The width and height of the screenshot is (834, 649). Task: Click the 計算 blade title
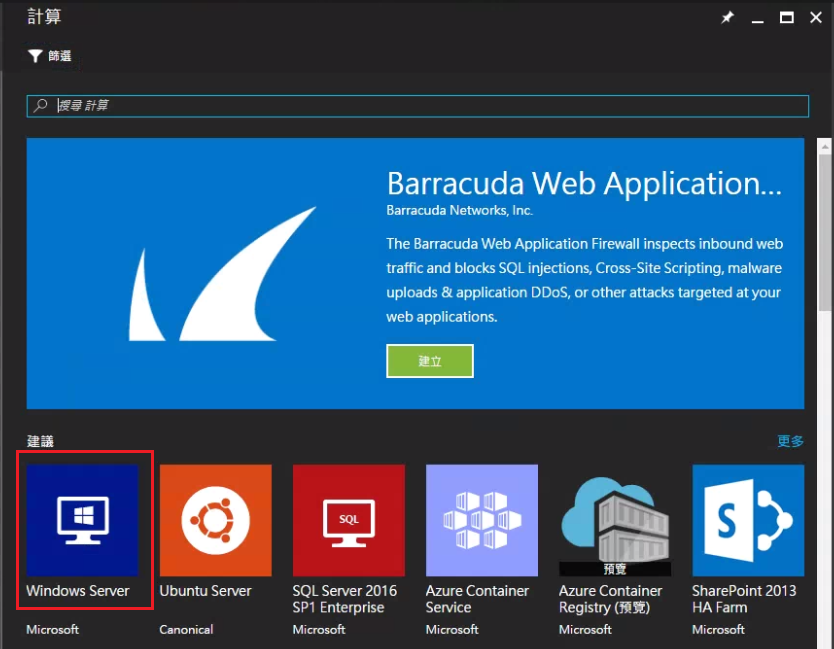pos(44,16)
